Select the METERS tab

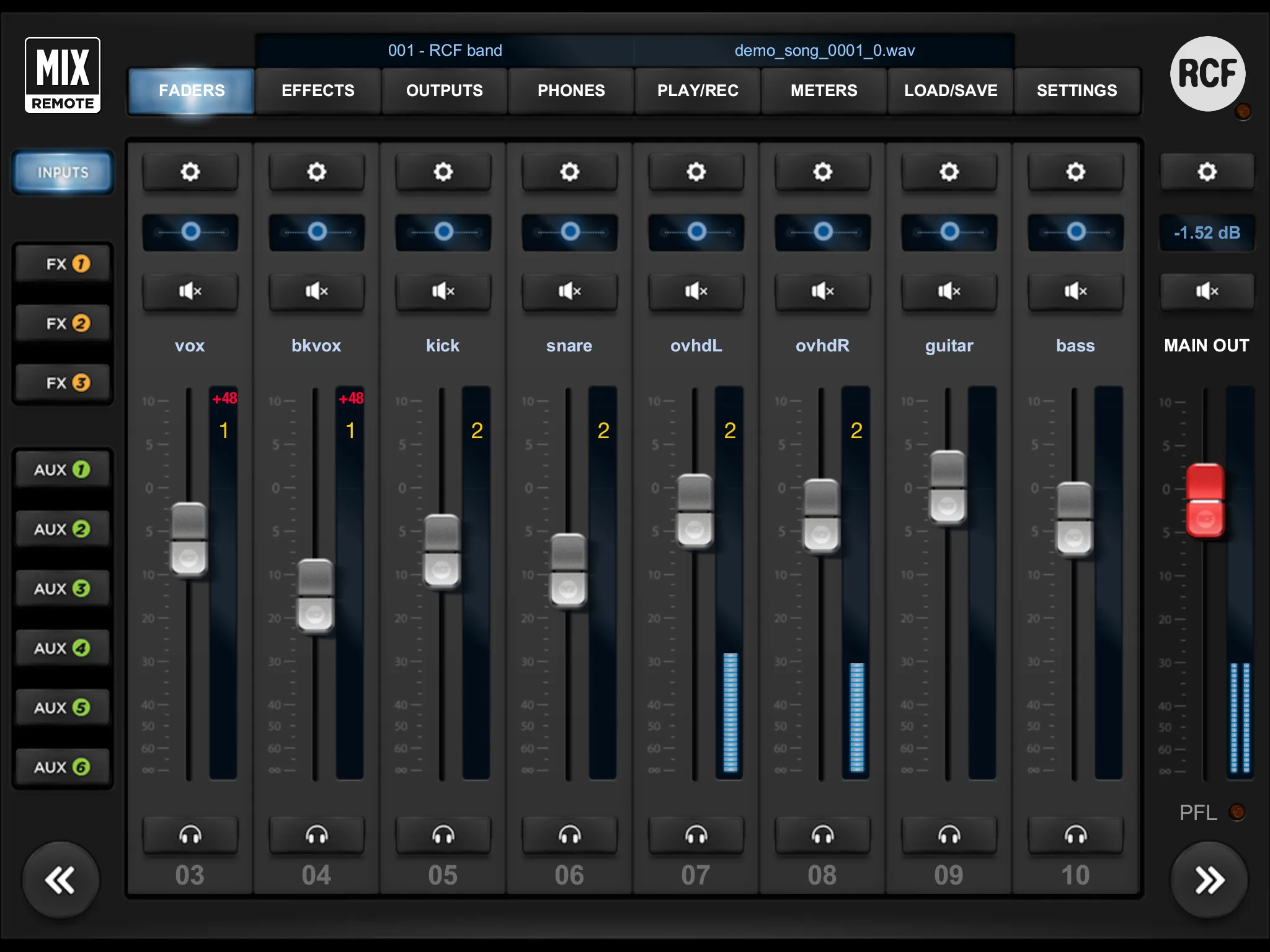coord(823,91)
